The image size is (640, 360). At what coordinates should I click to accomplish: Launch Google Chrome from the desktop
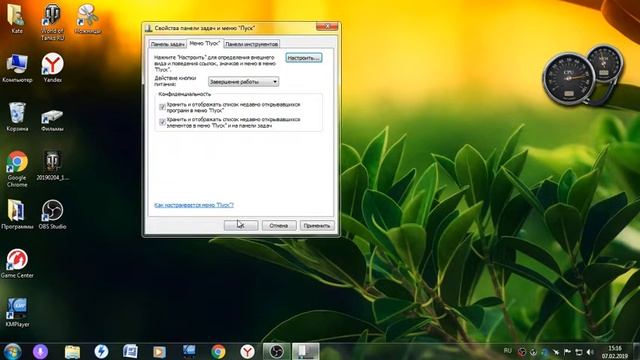[x=17, y=169]
